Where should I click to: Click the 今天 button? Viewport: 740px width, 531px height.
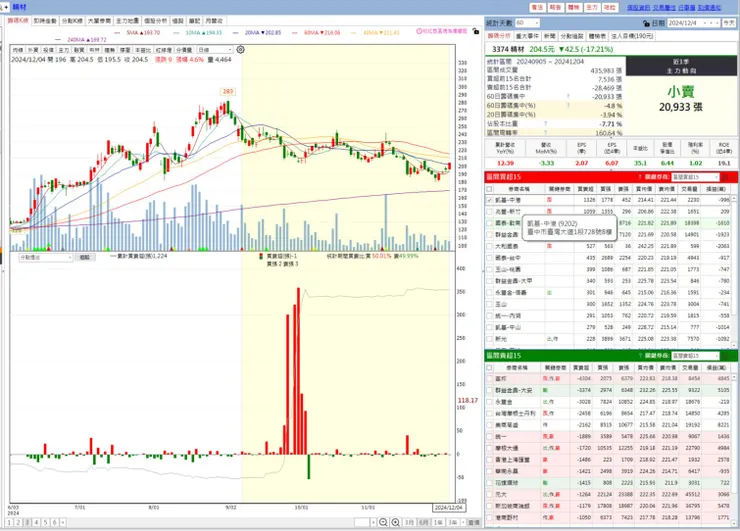click(729, 23)
